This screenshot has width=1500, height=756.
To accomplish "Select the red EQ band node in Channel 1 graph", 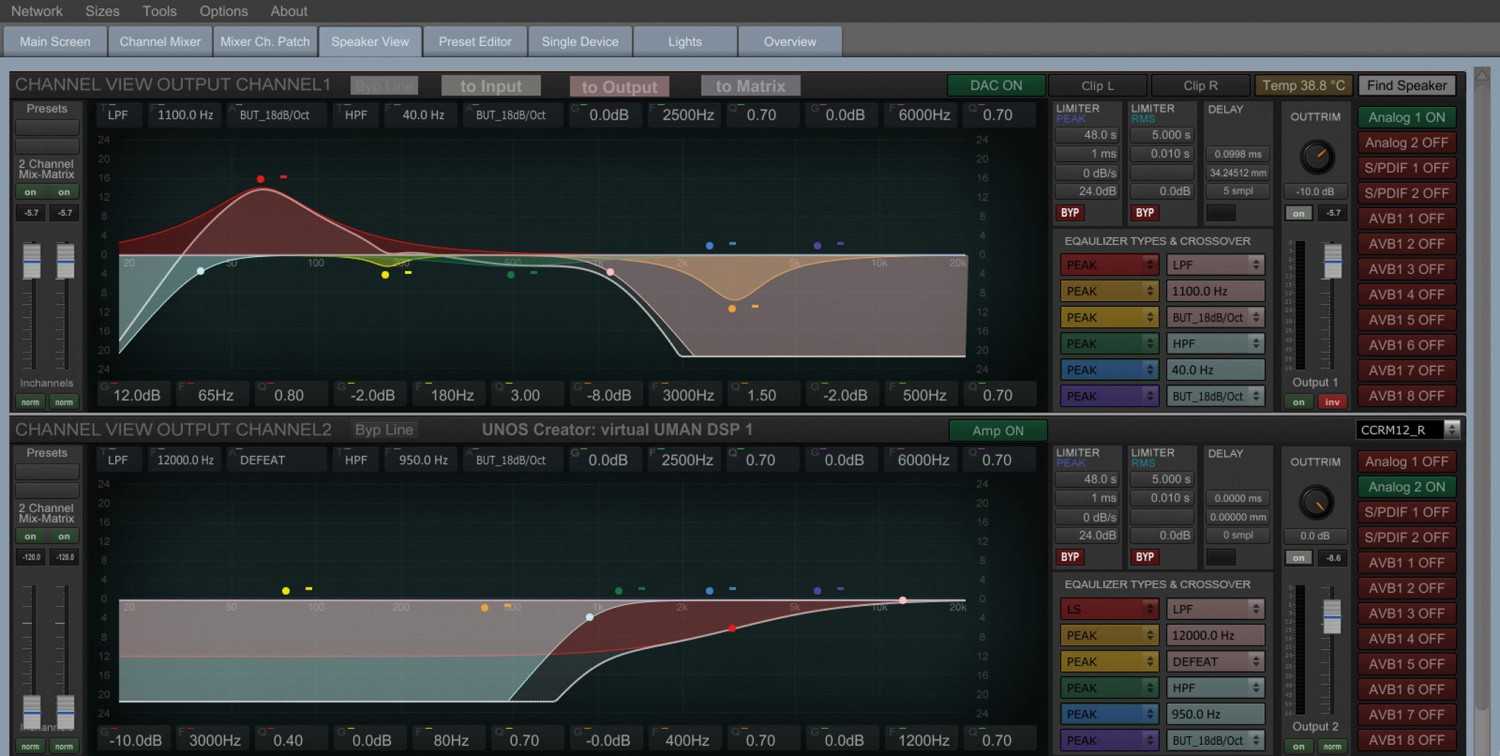I will point(260,179).
